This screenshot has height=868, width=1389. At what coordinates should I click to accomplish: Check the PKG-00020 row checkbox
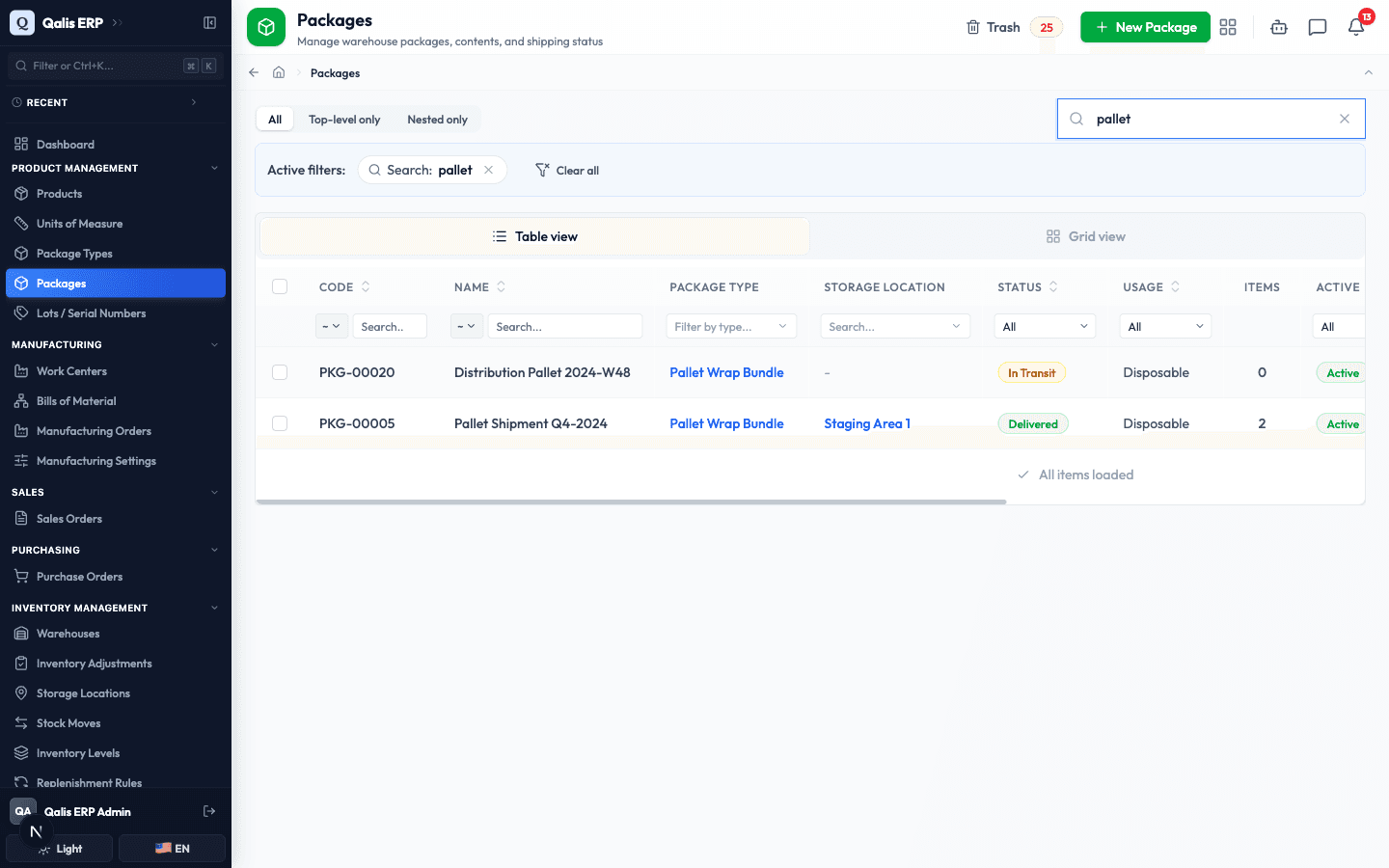click(x=280, y=372)
